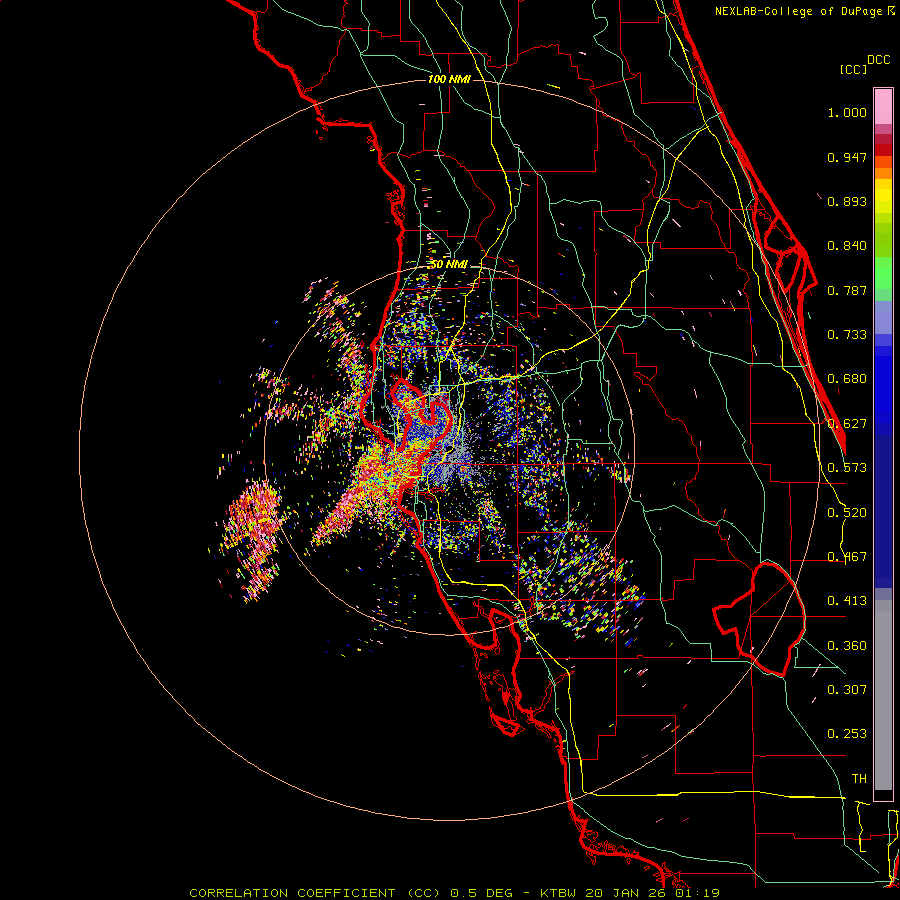Click the Correlation Coefficient caption at bottom

[454, 893]
